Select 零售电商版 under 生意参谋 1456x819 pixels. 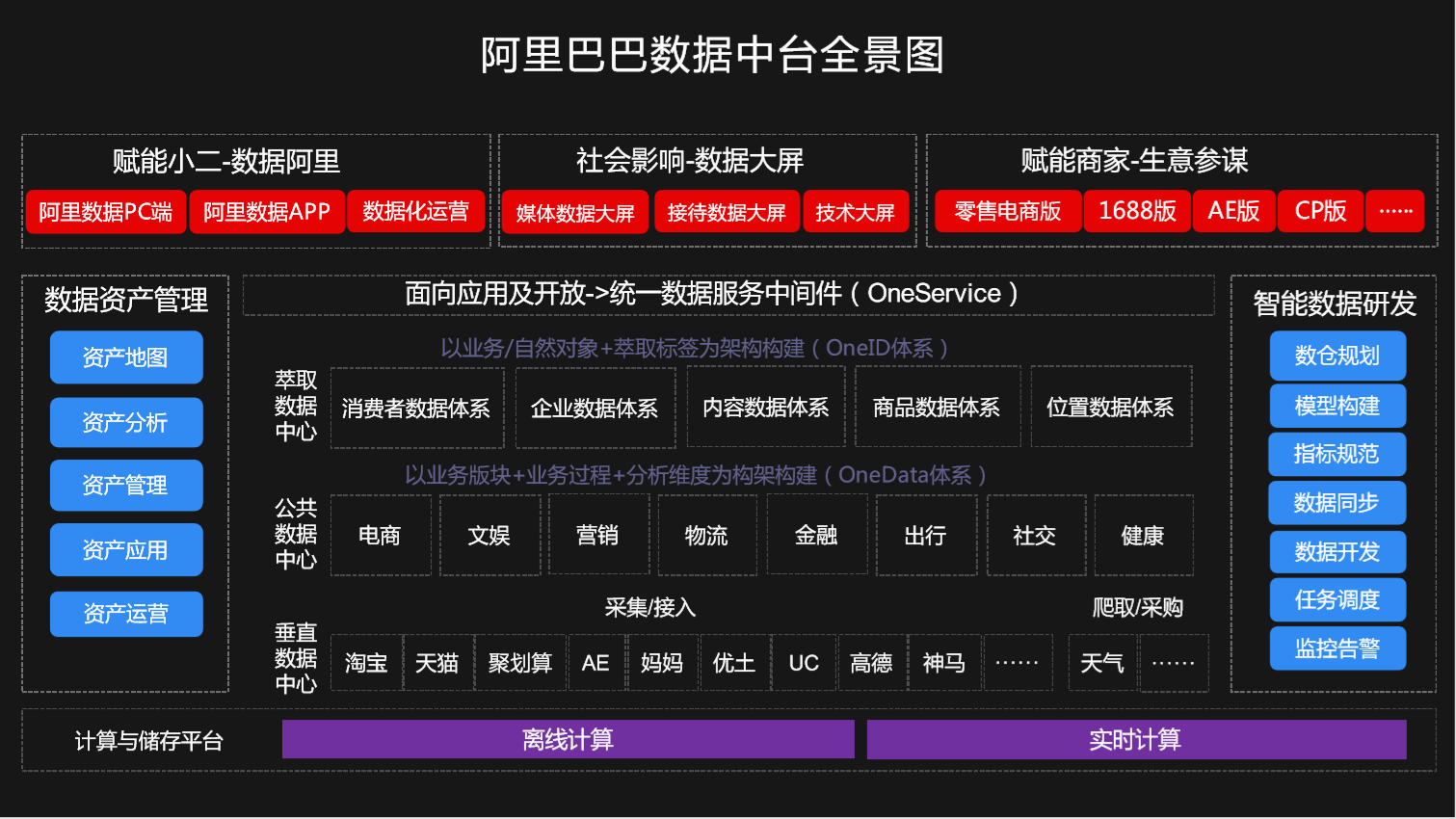[x=1008, y=211]
